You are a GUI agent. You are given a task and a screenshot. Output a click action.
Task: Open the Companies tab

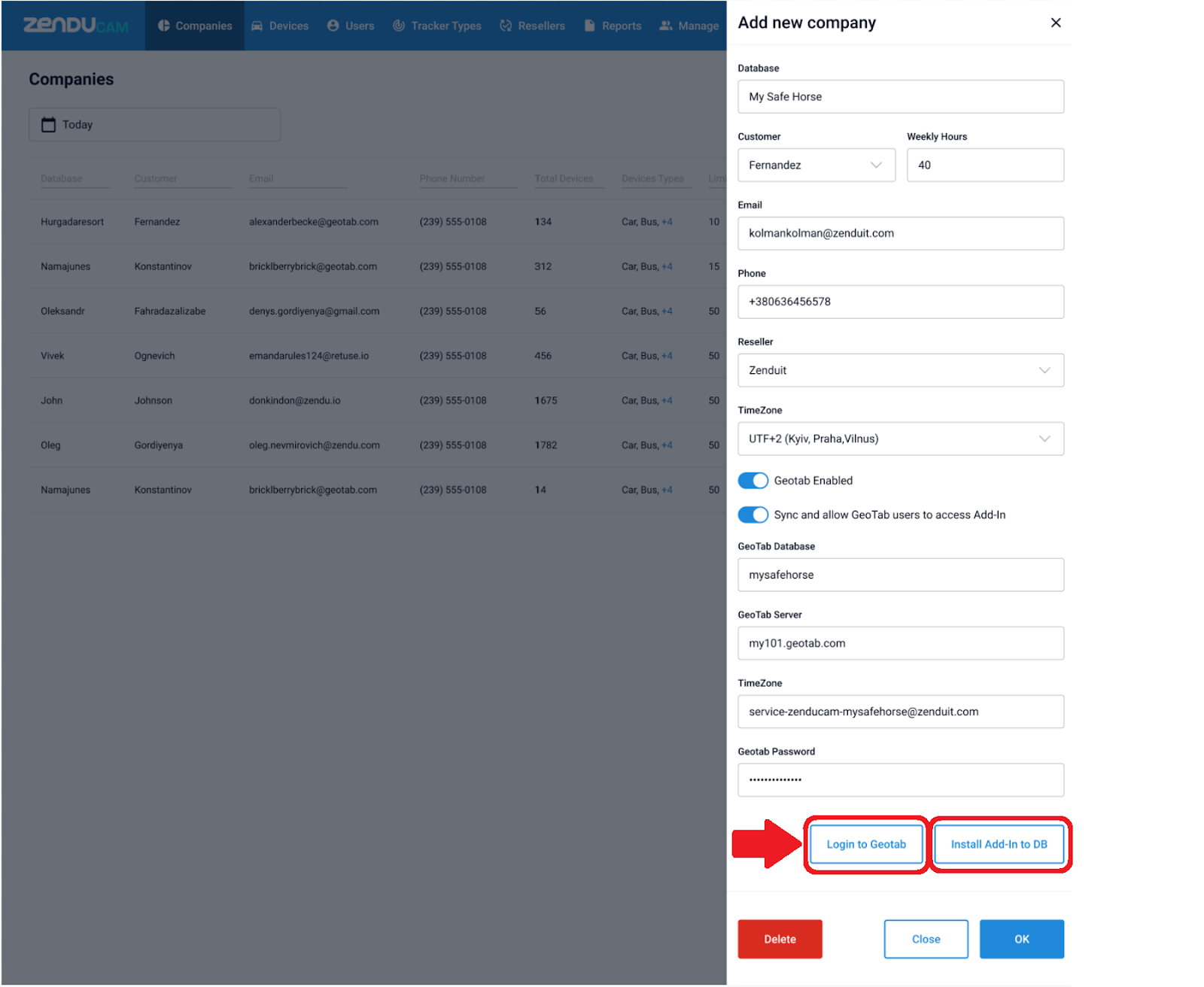[195, 26]
